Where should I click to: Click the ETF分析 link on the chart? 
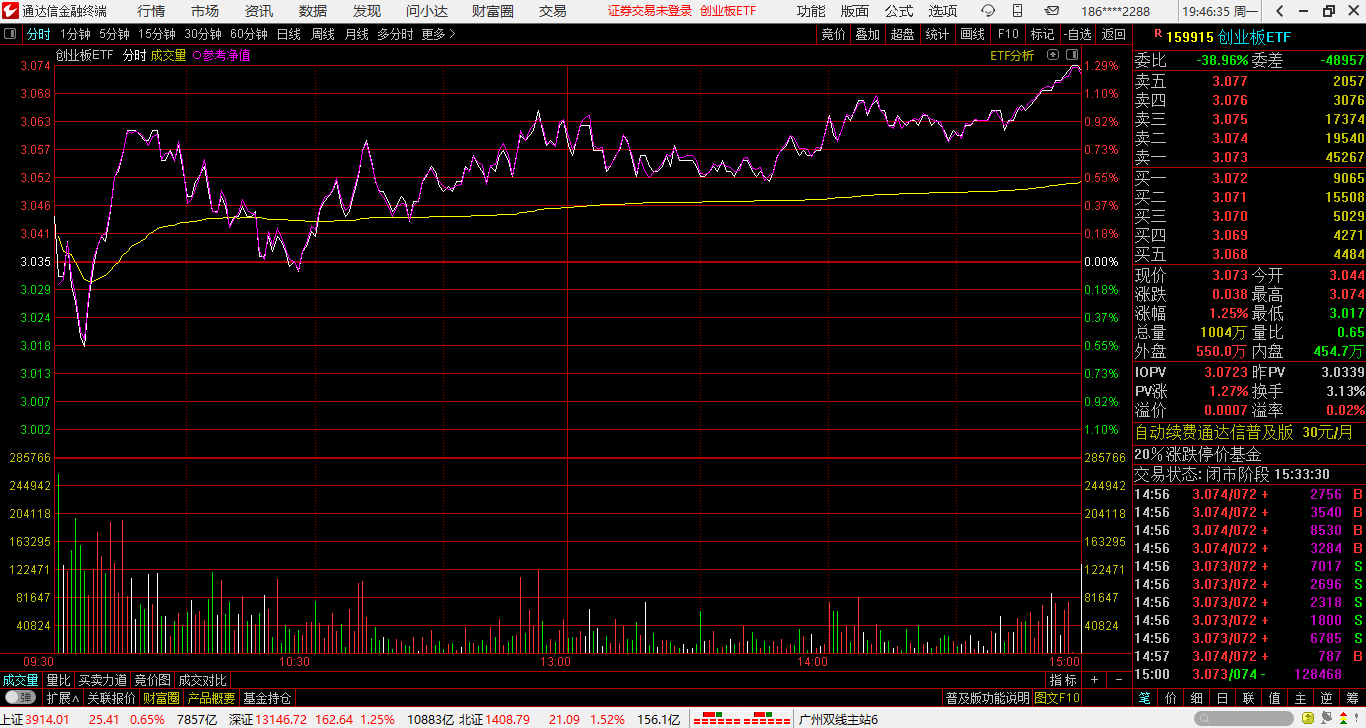pyautogui.click(x=1012, y=56)
